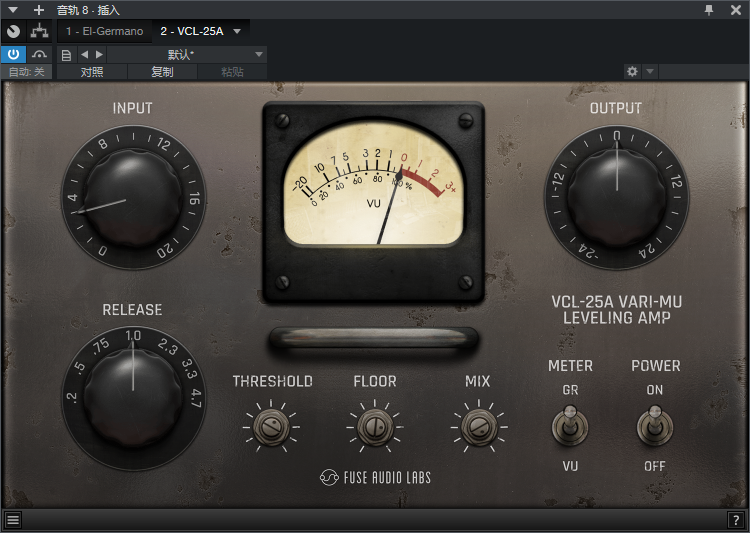This screenshot has width=750, height=533.
Task: Open the routing view icon
Action: (39, 32)
